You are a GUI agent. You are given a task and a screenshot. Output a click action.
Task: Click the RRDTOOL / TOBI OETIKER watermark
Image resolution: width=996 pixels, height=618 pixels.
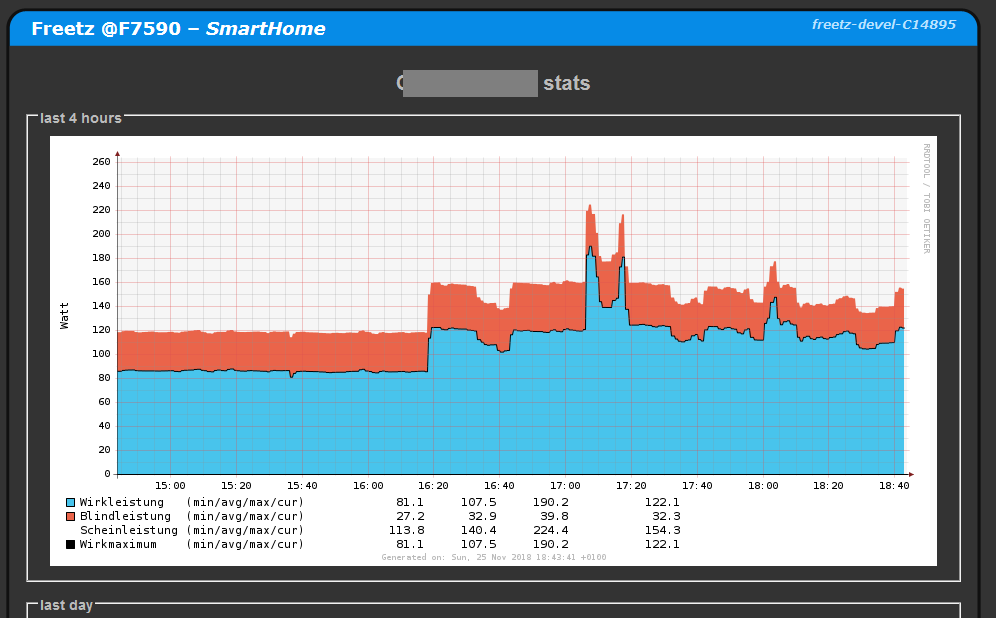[926, 198]
